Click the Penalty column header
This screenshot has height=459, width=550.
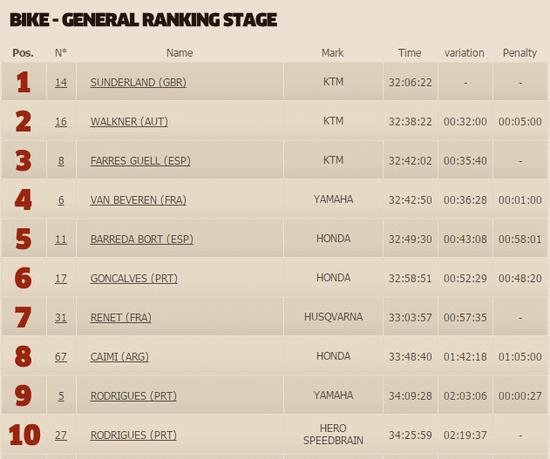520,53
